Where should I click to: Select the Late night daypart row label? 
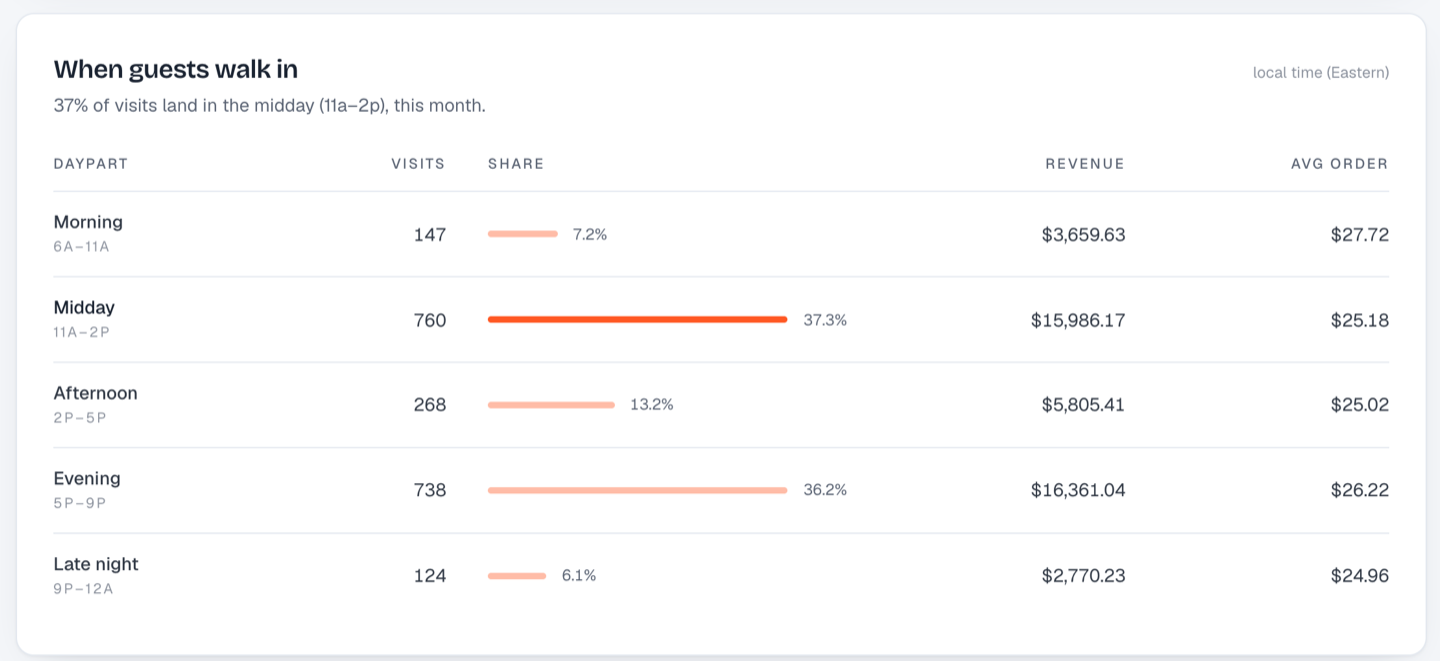[x=96, y=564]
